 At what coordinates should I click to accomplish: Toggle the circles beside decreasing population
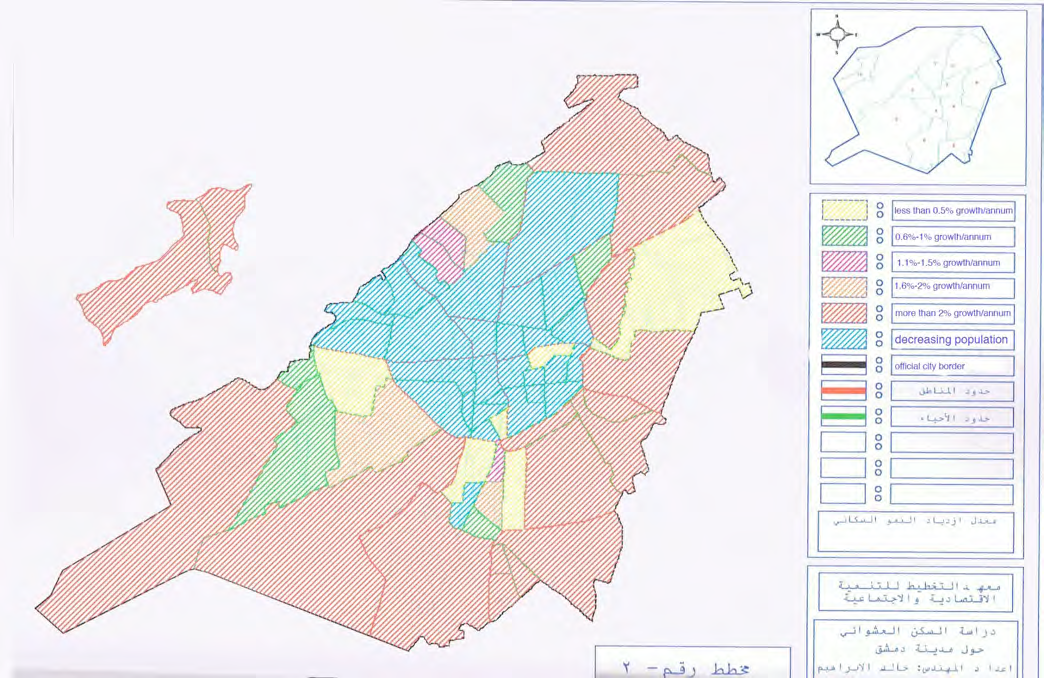(x=878, y=339)
